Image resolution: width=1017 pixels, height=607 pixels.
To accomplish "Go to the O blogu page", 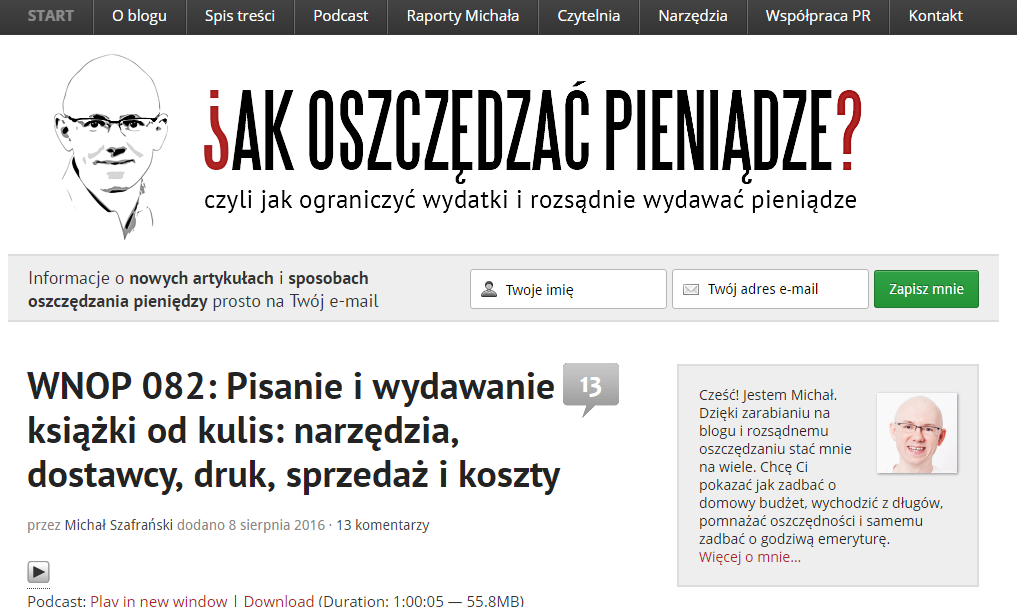I will pos(139,16).
